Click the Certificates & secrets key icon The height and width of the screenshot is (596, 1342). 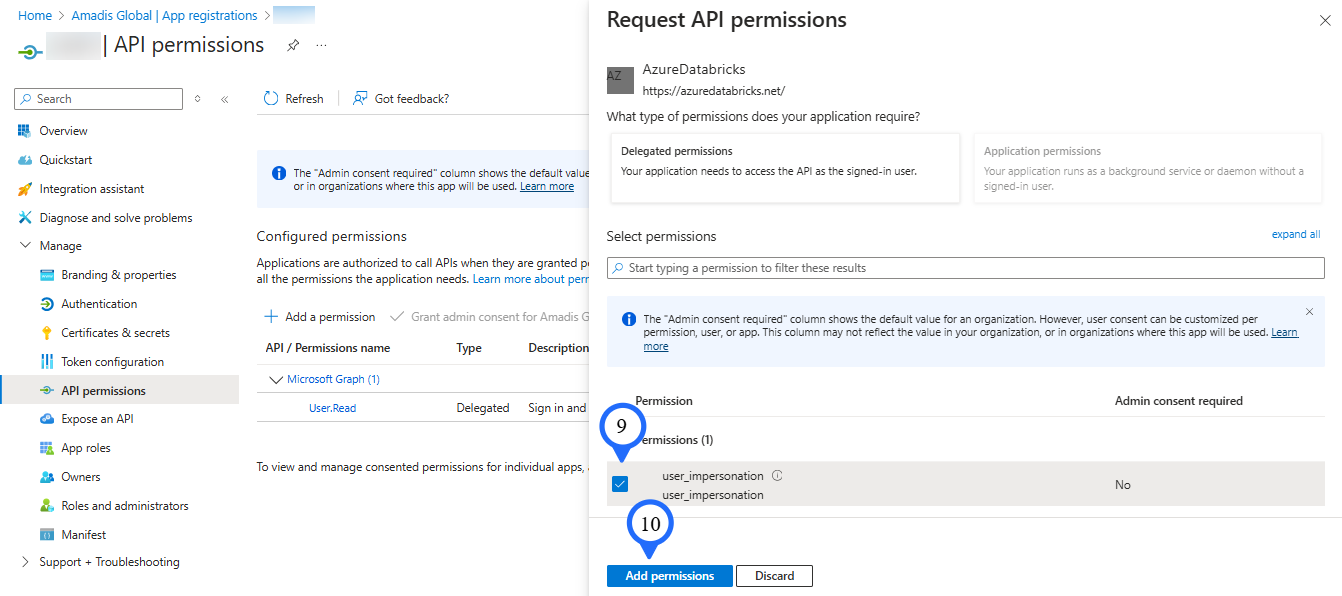47,333
